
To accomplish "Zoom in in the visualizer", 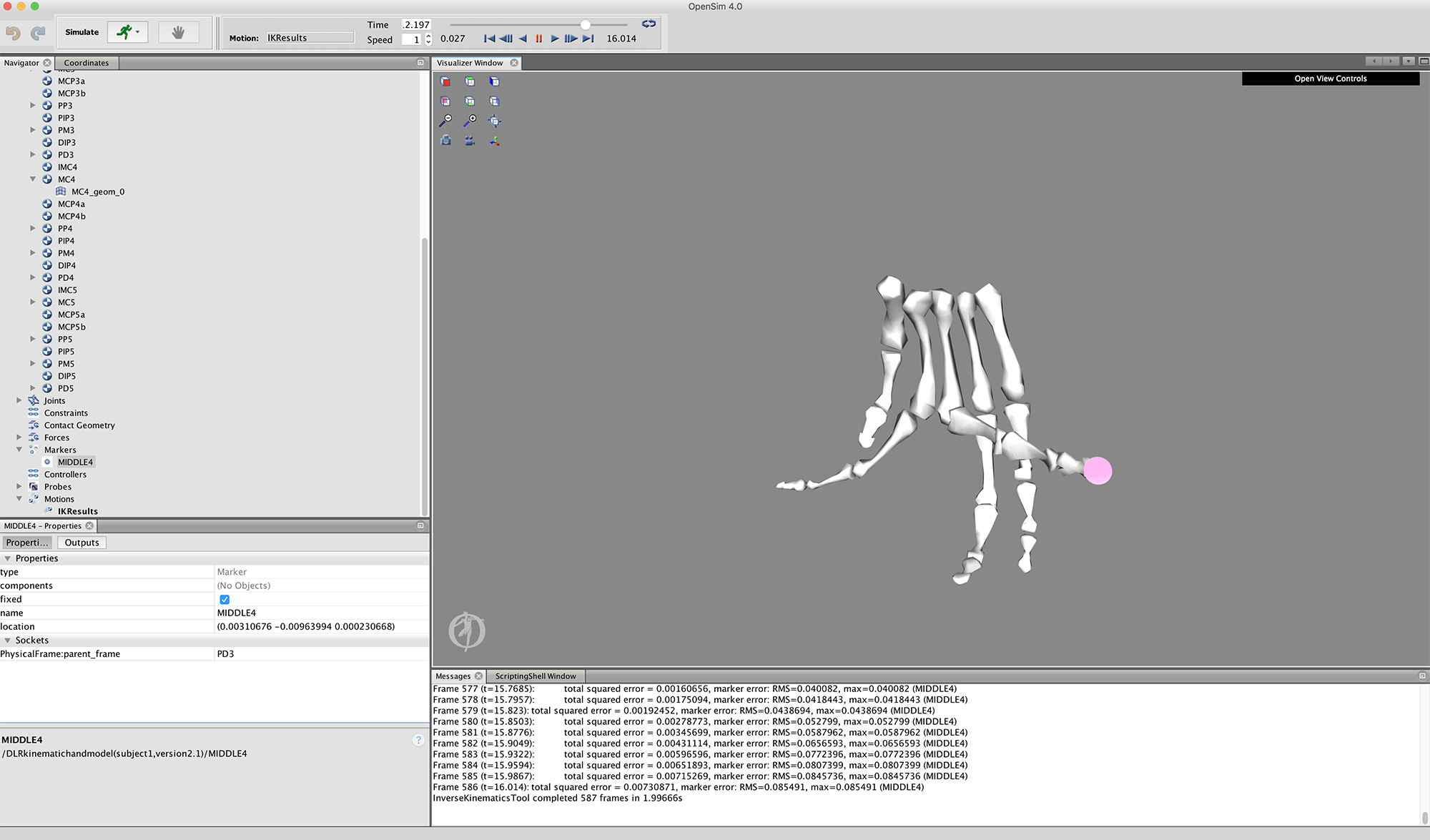I will point(470,120).
